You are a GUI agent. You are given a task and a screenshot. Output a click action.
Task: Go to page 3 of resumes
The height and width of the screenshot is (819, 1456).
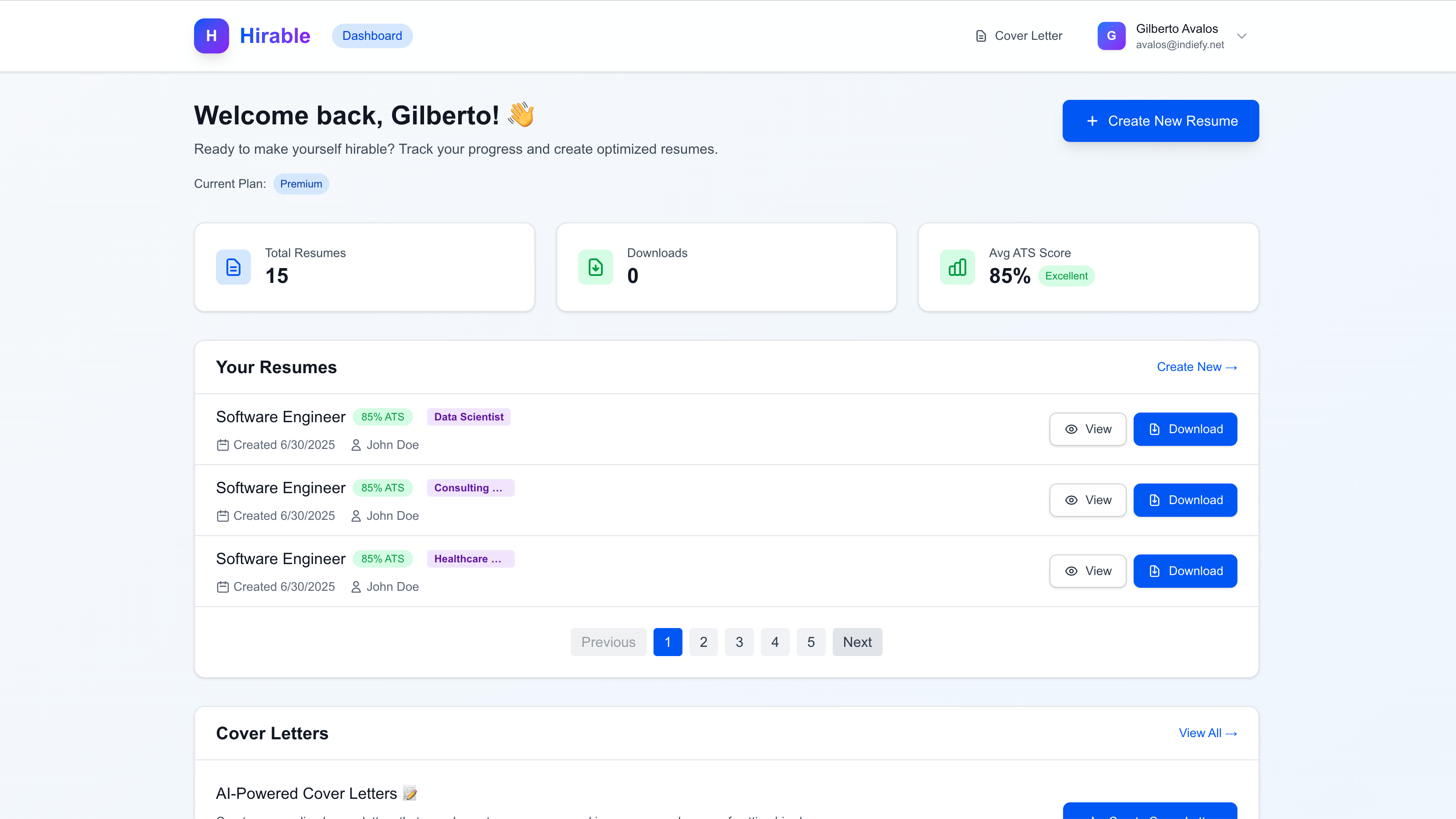point(739,642)
